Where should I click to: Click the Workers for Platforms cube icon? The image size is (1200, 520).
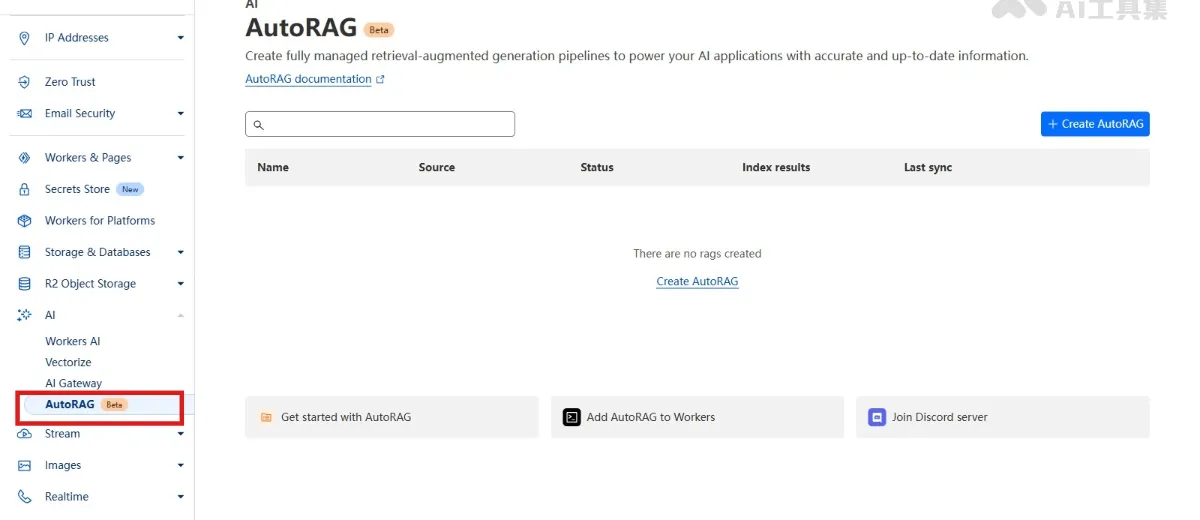click(25, 221)
